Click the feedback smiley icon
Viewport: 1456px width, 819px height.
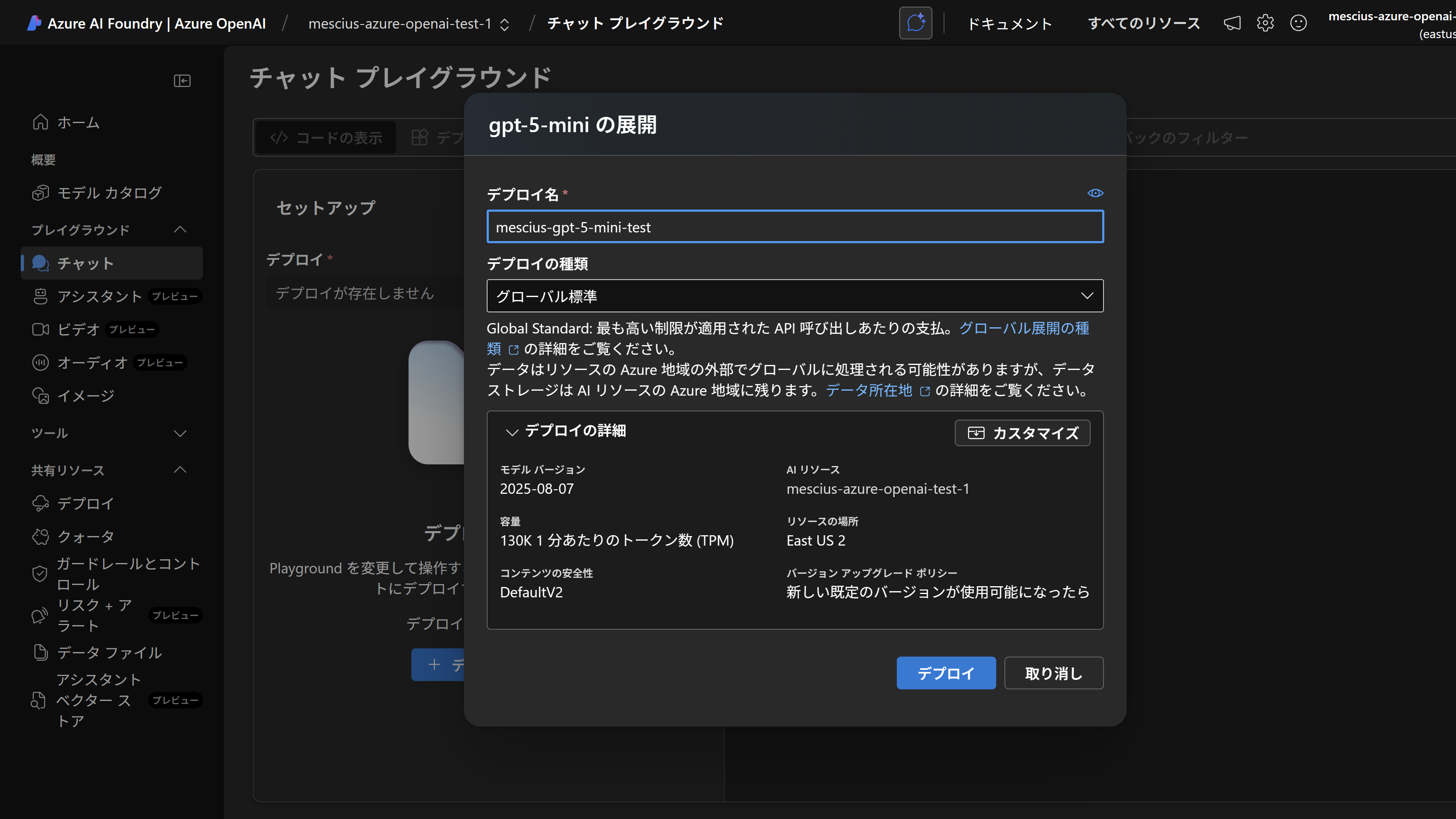click(1298, 23)
